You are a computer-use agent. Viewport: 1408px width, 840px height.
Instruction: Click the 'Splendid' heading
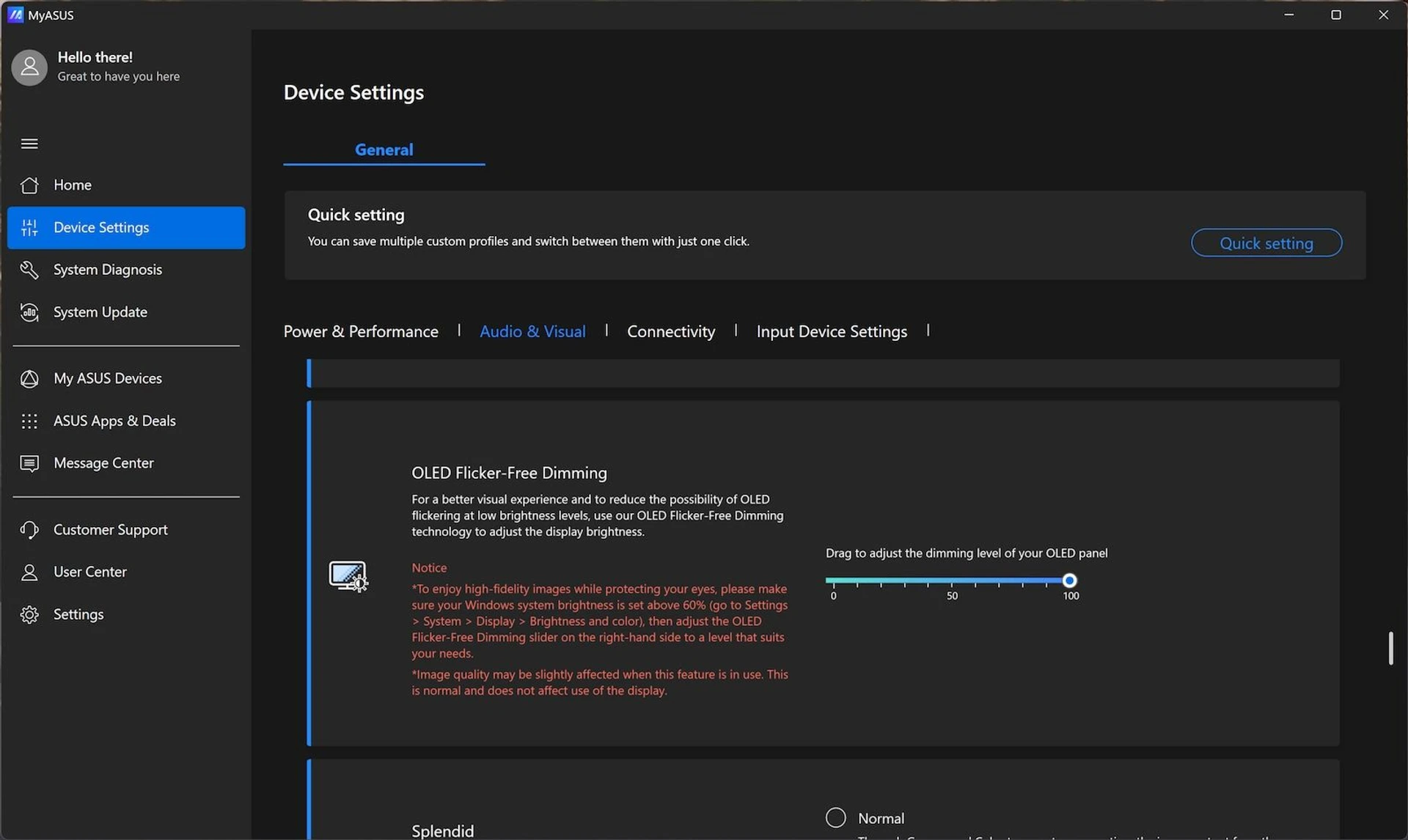tap(442, 831)
